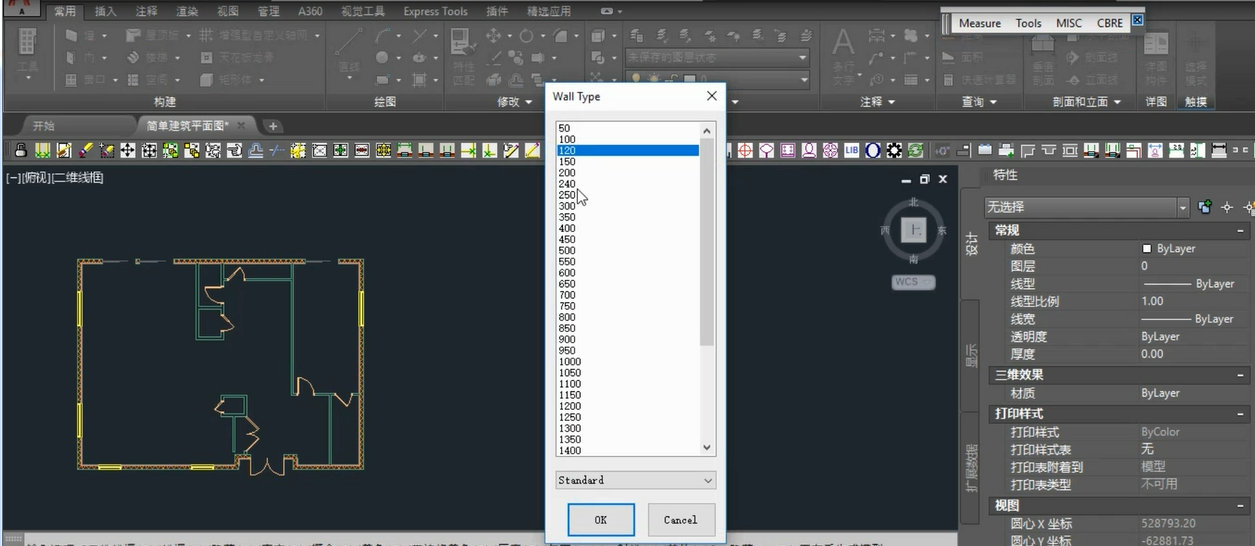Viewport: 1255px width, 546px height.
Task: Expand the 修改 panel dropdown arrow
Action: (529, 102)
